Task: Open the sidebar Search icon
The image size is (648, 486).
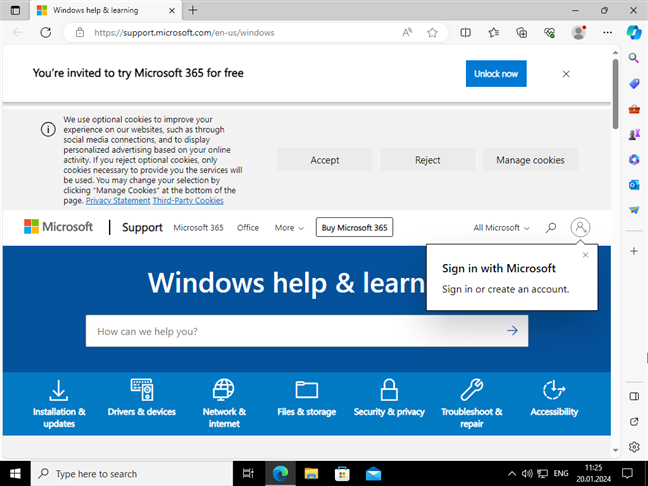Action: click(634, 58)
